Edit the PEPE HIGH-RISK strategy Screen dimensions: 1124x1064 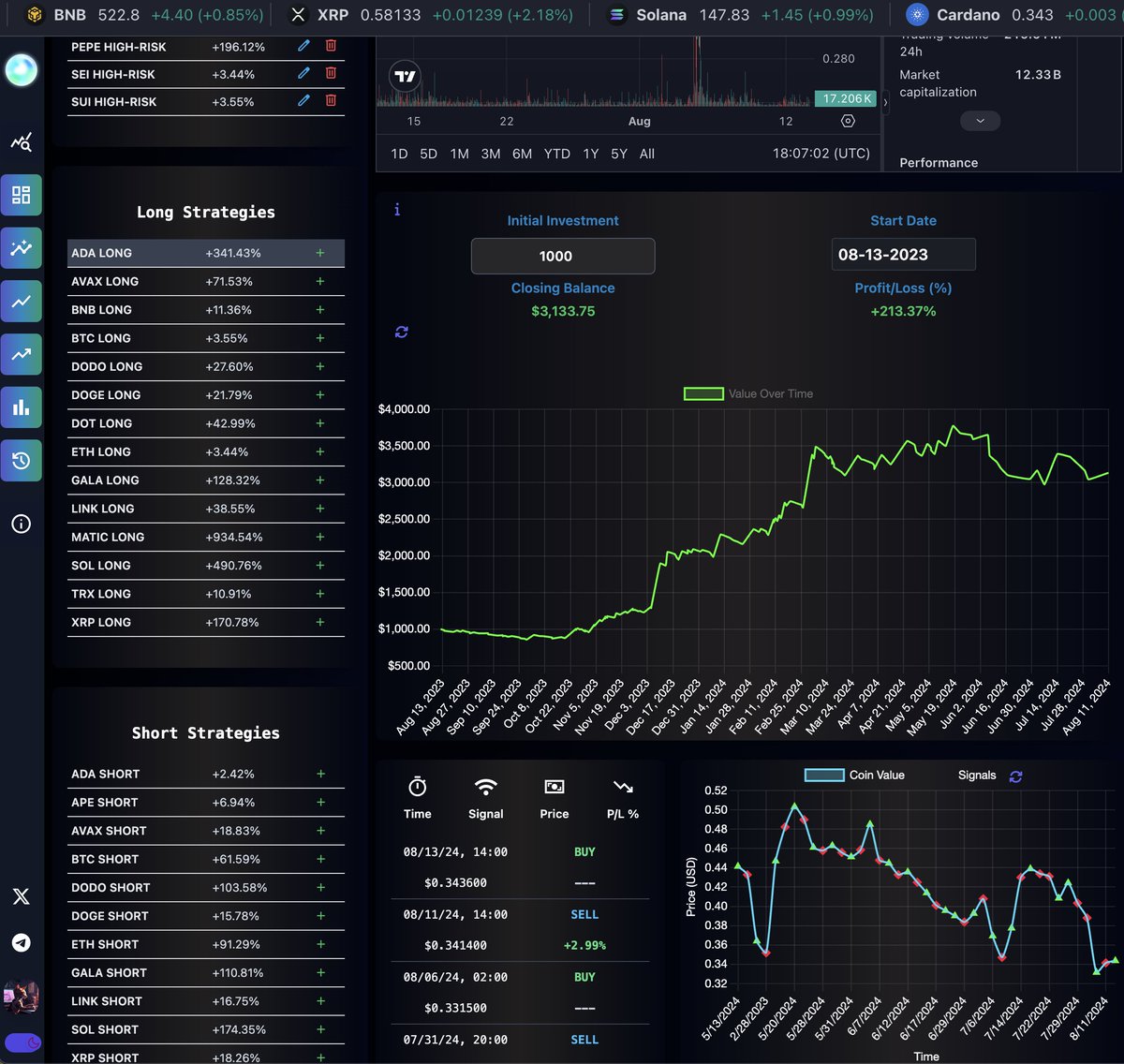(303, 46)
